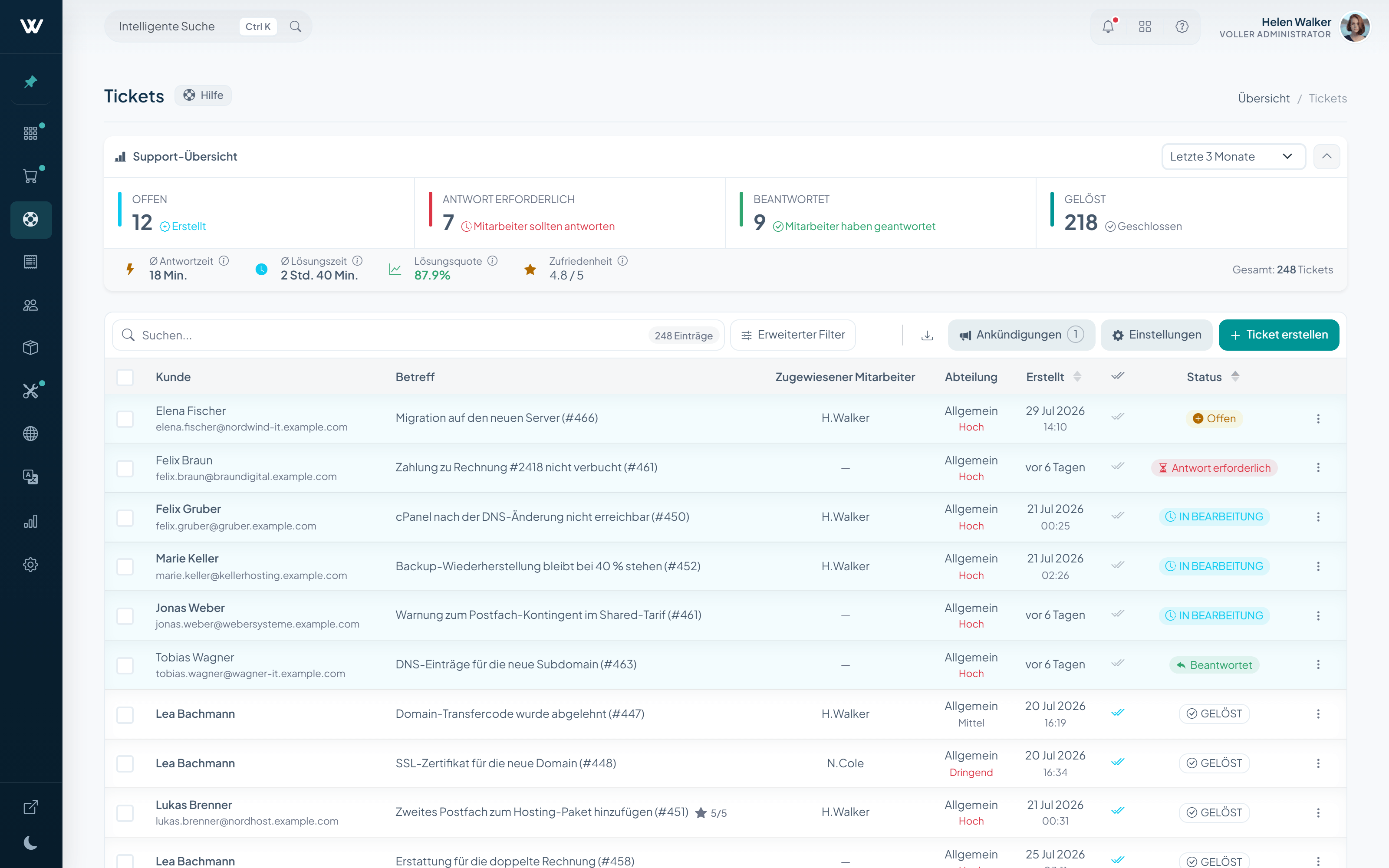
Task: Open the product box sidebar icon
Action: click(31, 348)
